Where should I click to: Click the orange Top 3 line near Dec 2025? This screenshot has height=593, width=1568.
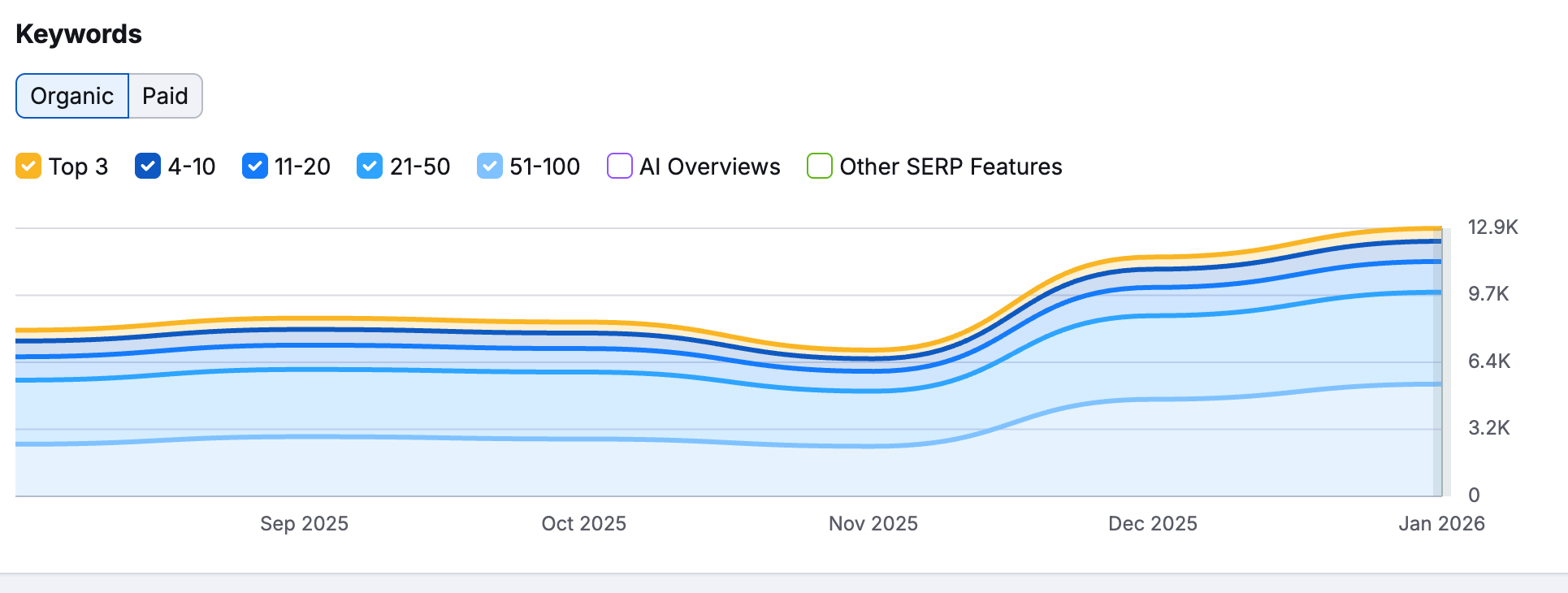1153,258
